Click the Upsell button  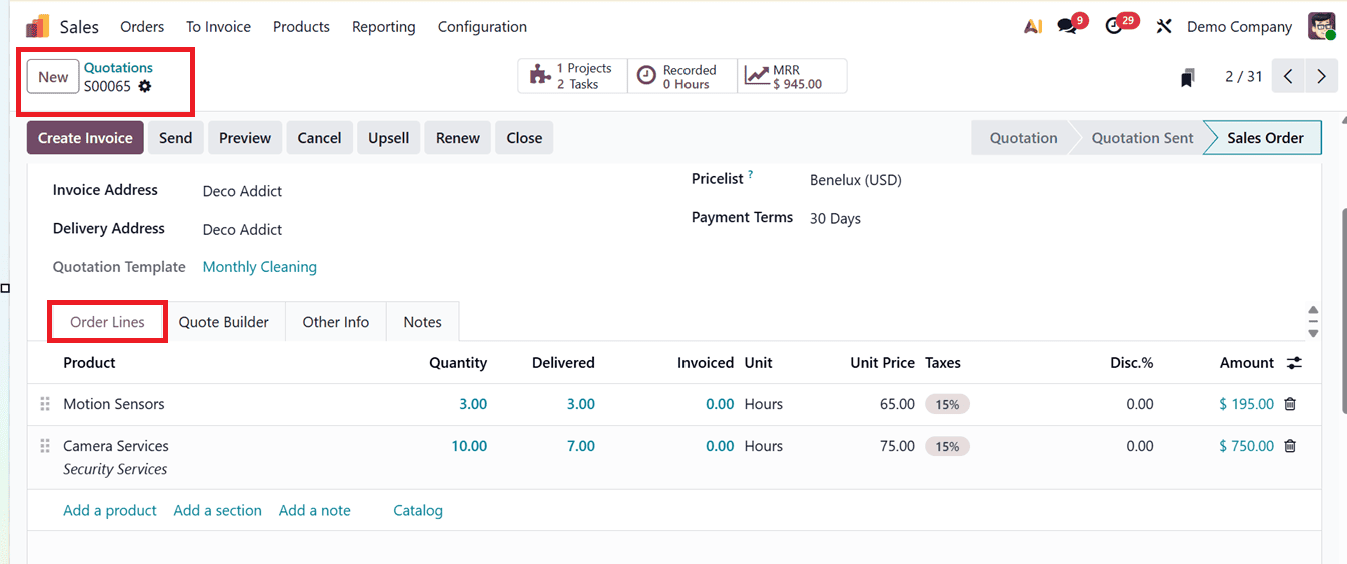pyautogui.click(x=388, y=138)
